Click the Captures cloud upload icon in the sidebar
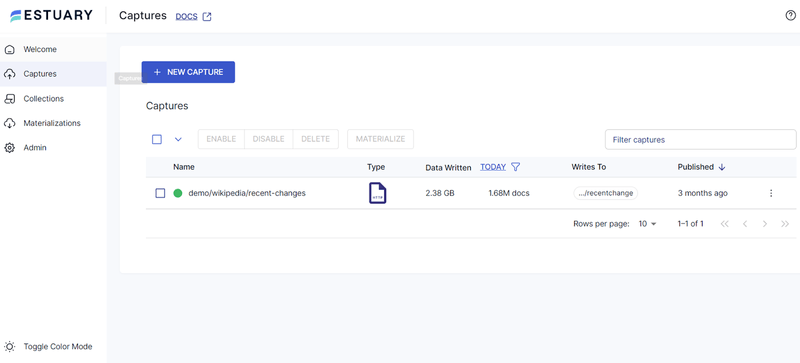This screenshot has height=363, width=800. pyautogui.click(x=9, y=74)
